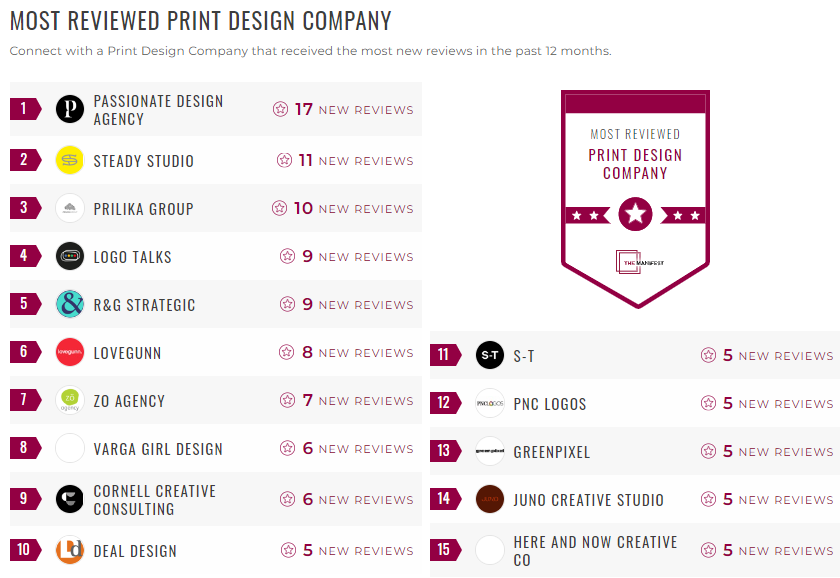Open Logo Talks via its logo icon

pyautogui.click(x=68, y=256)
